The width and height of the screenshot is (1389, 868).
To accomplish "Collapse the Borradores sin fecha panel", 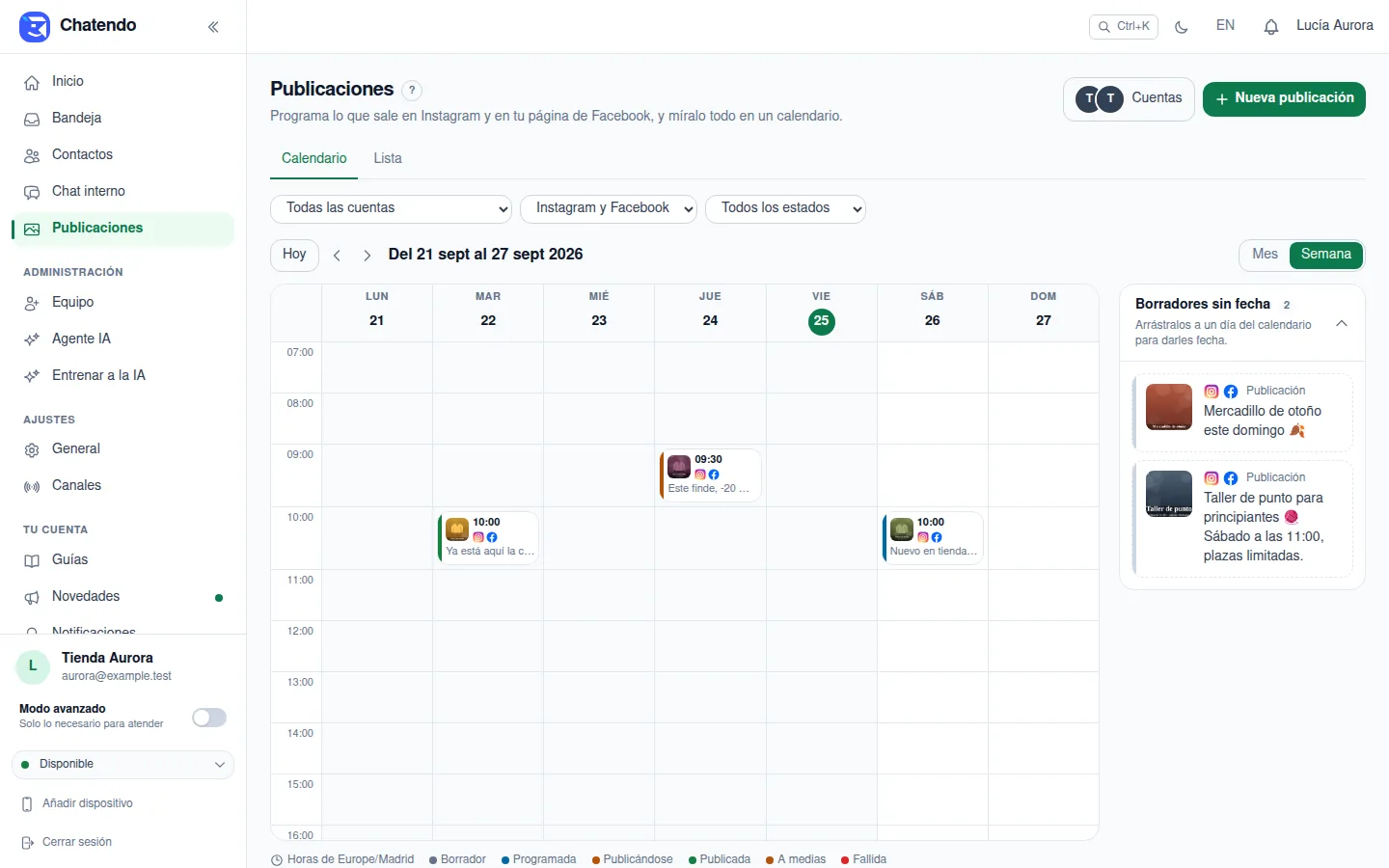I will point(1342,324).
